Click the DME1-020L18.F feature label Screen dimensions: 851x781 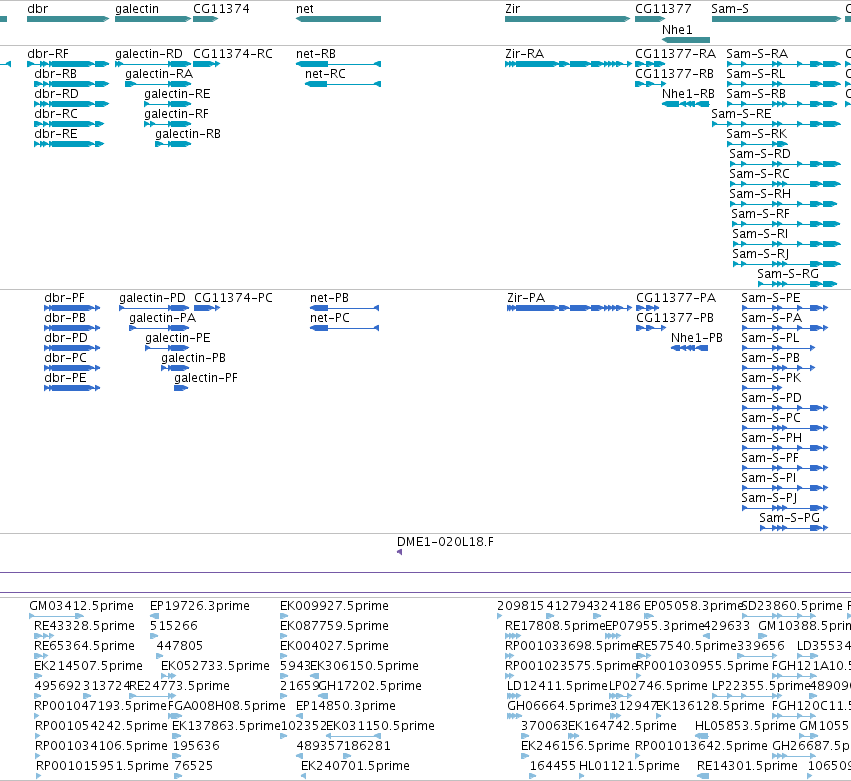446,542
